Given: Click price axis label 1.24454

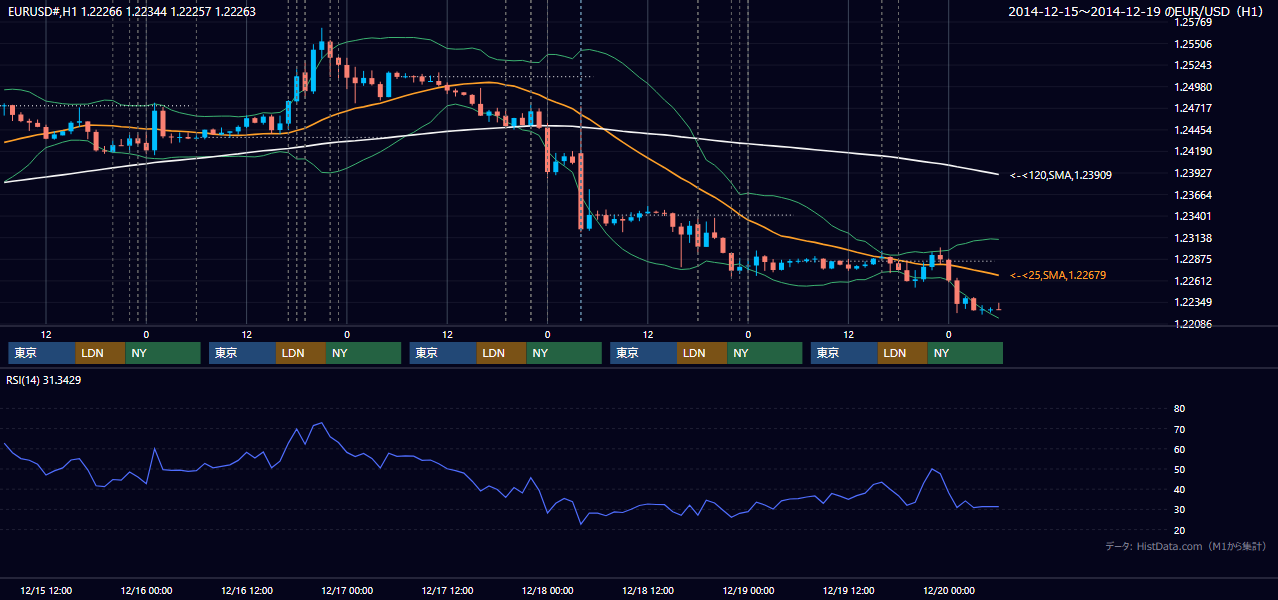Looking at the screenshot, I should pos(1193,130).
